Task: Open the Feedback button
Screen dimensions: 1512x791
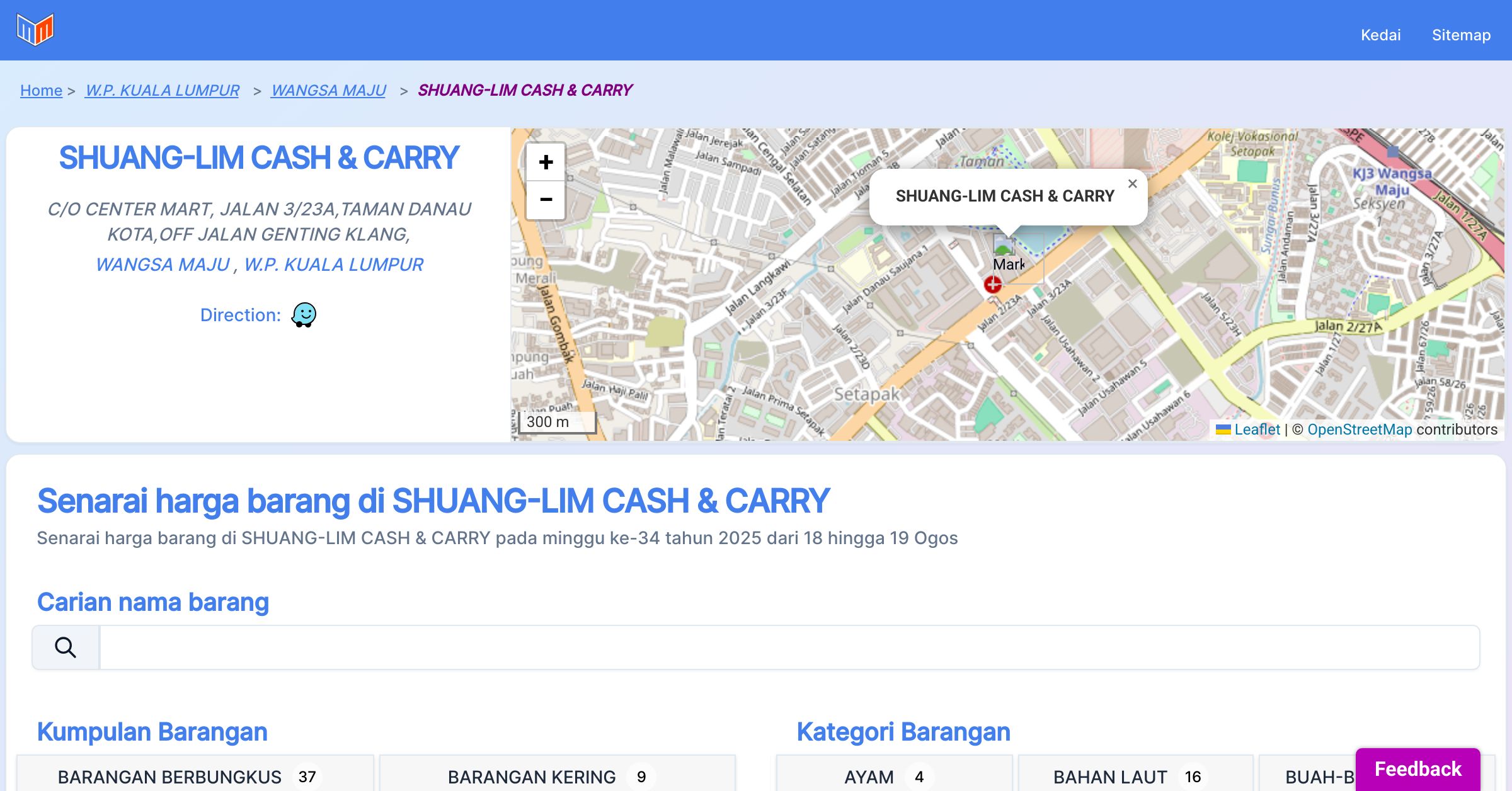Action: tap(1417, 768)
